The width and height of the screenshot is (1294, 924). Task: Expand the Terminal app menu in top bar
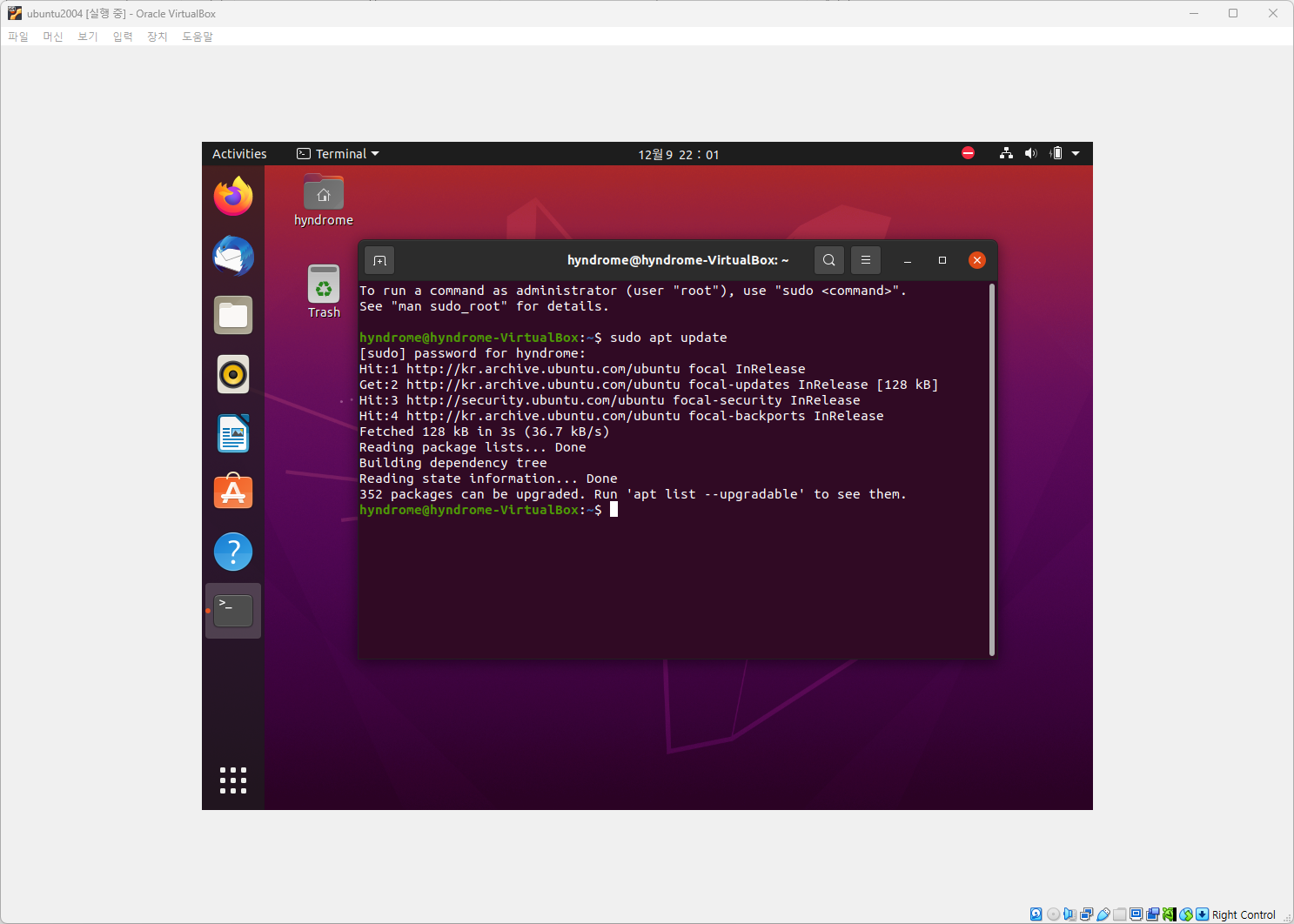click(x=339, y=154)
